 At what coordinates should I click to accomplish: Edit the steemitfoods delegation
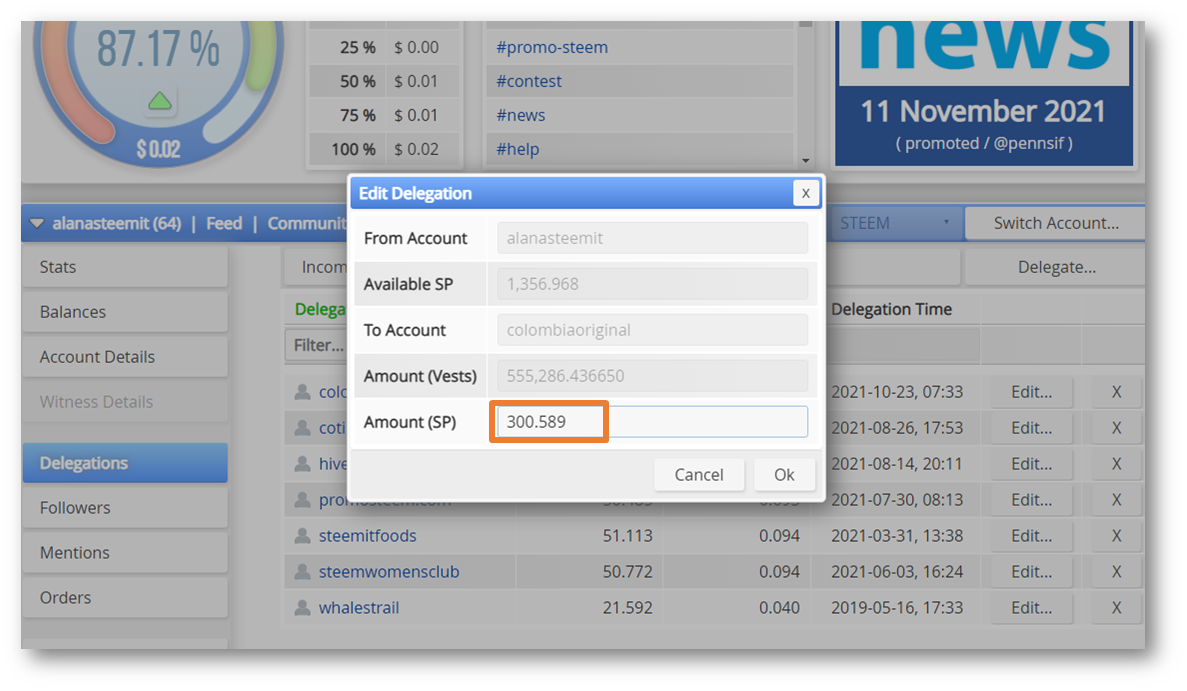click(1032, 536)
